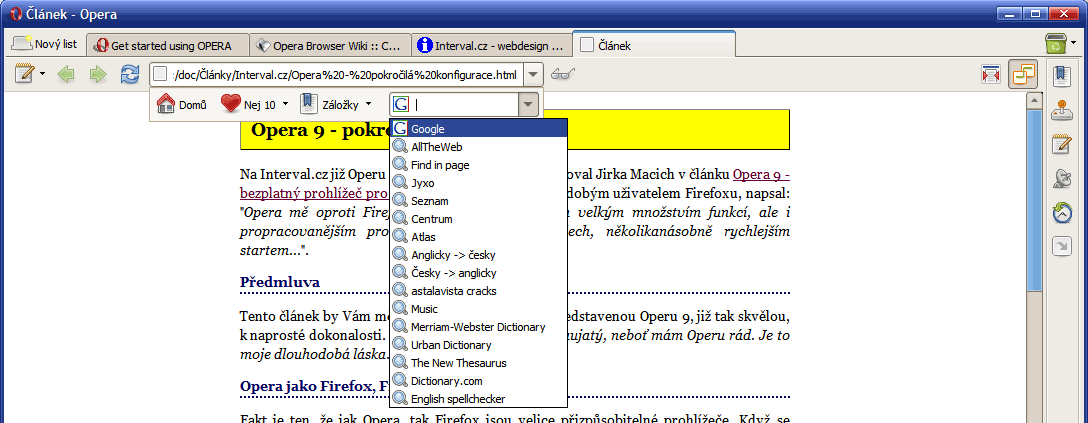Screen dimensions: 1088x423
Task: Open address bar history dropdown
Action: click(532, 74)
